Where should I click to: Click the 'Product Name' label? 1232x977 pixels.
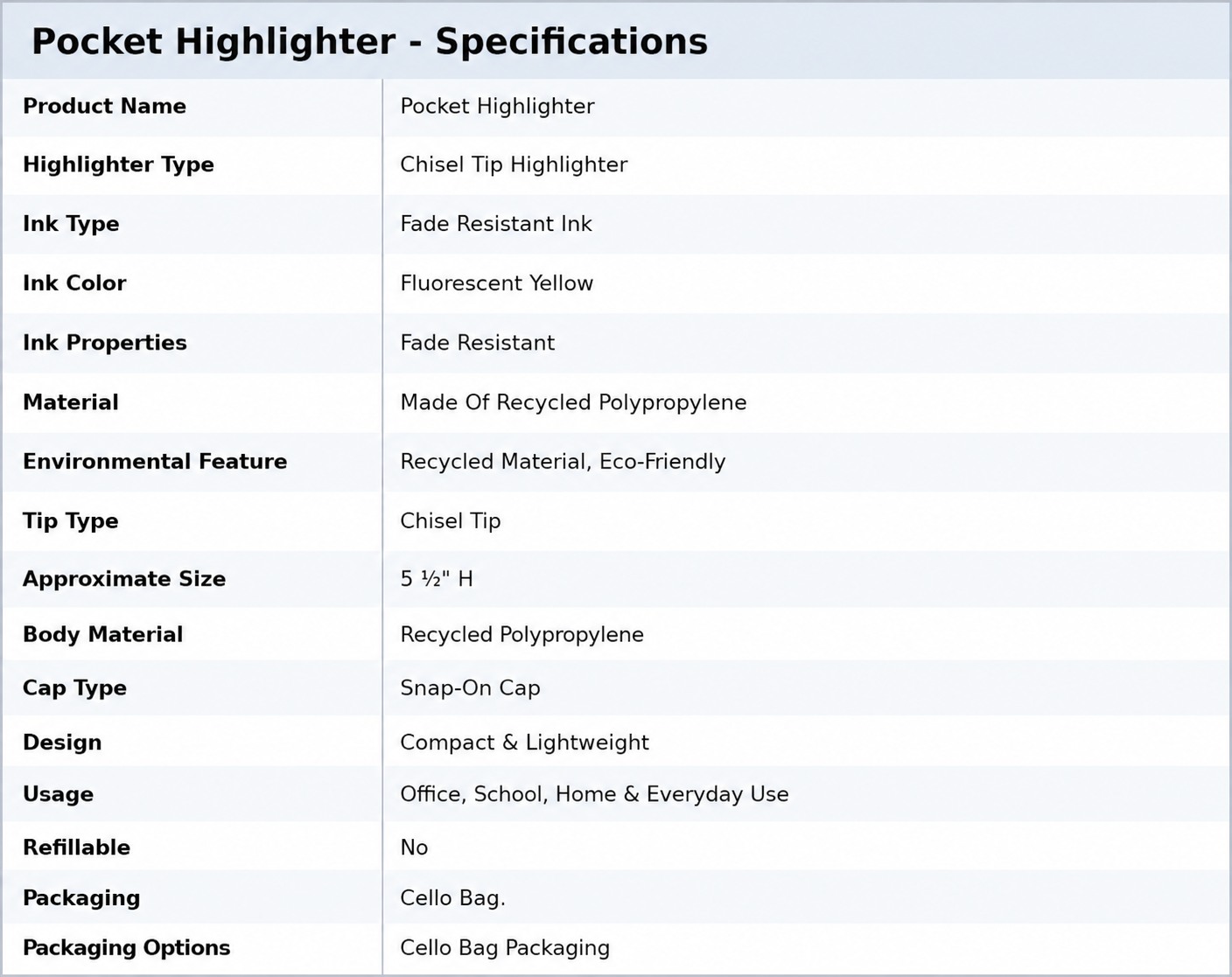(x=104, y=106)
